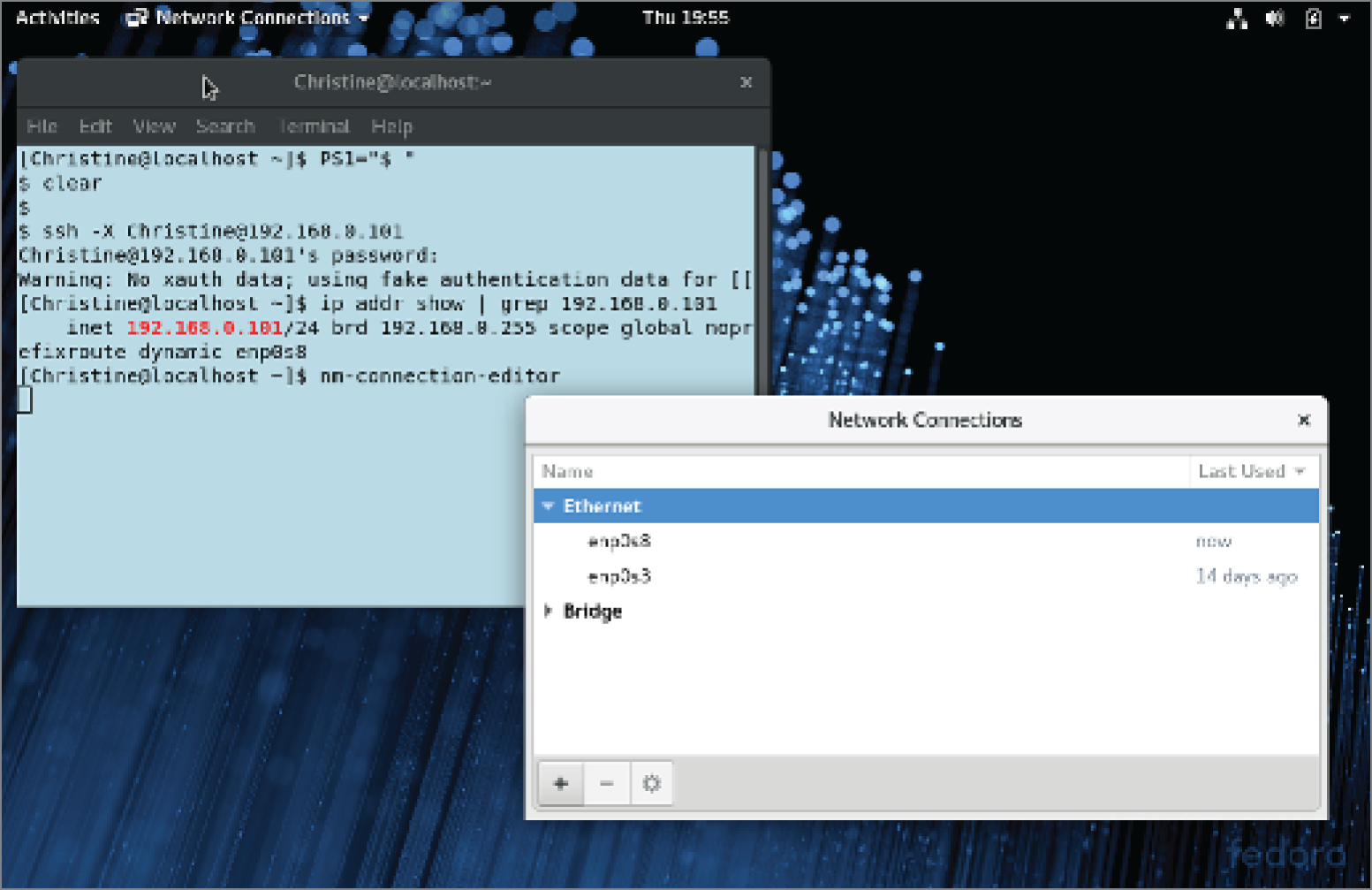
Task: Open system menu arrow in top bar
Action: coord(1345,19)
